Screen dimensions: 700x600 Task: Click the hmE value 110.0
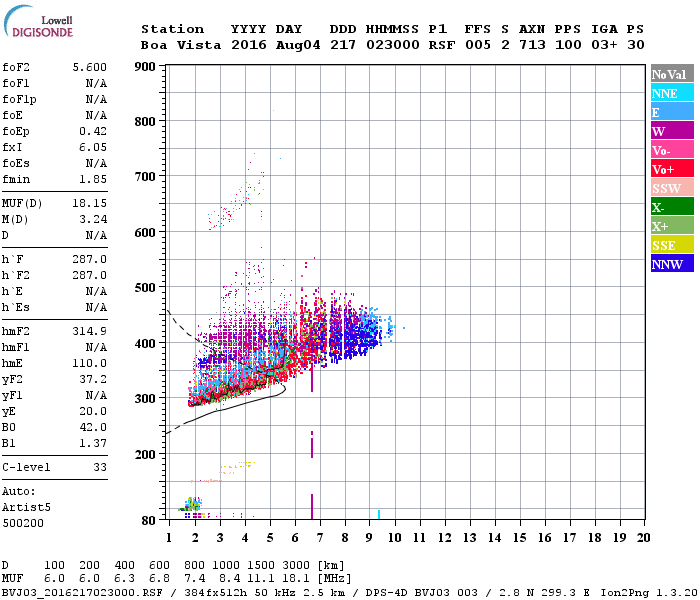90,363
